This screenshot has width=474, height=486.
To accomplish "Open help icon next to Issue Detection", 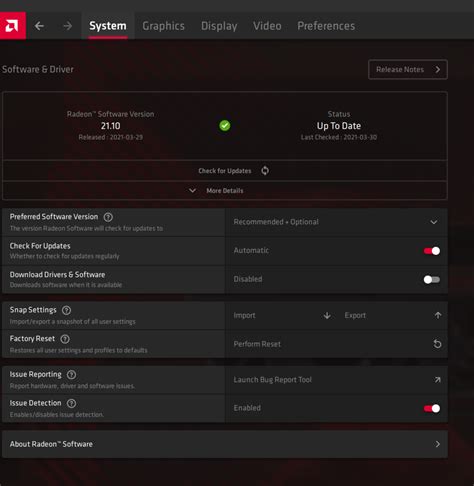I will 71,403.
